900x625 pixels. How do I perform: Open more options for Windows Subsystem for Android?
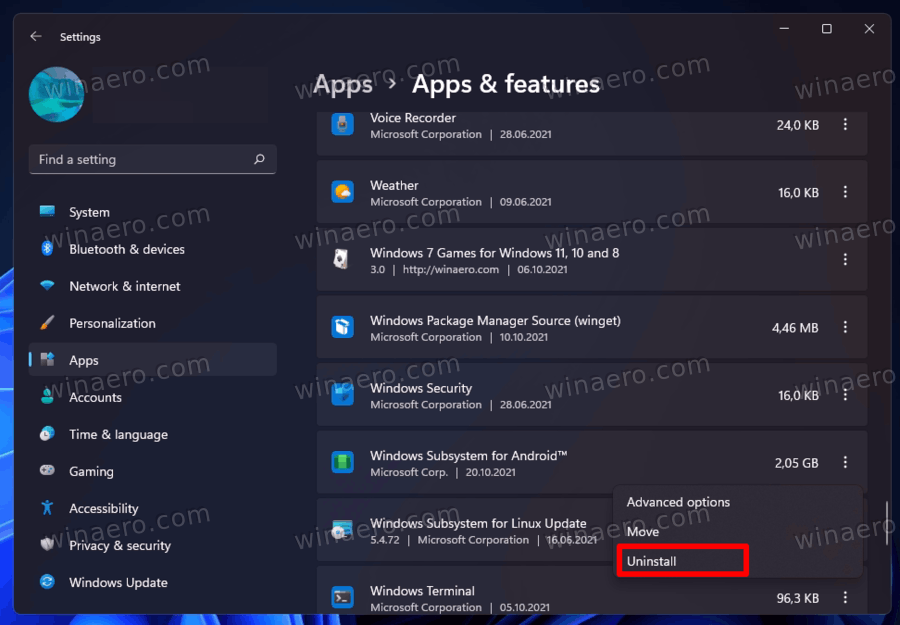coord(845,462)
